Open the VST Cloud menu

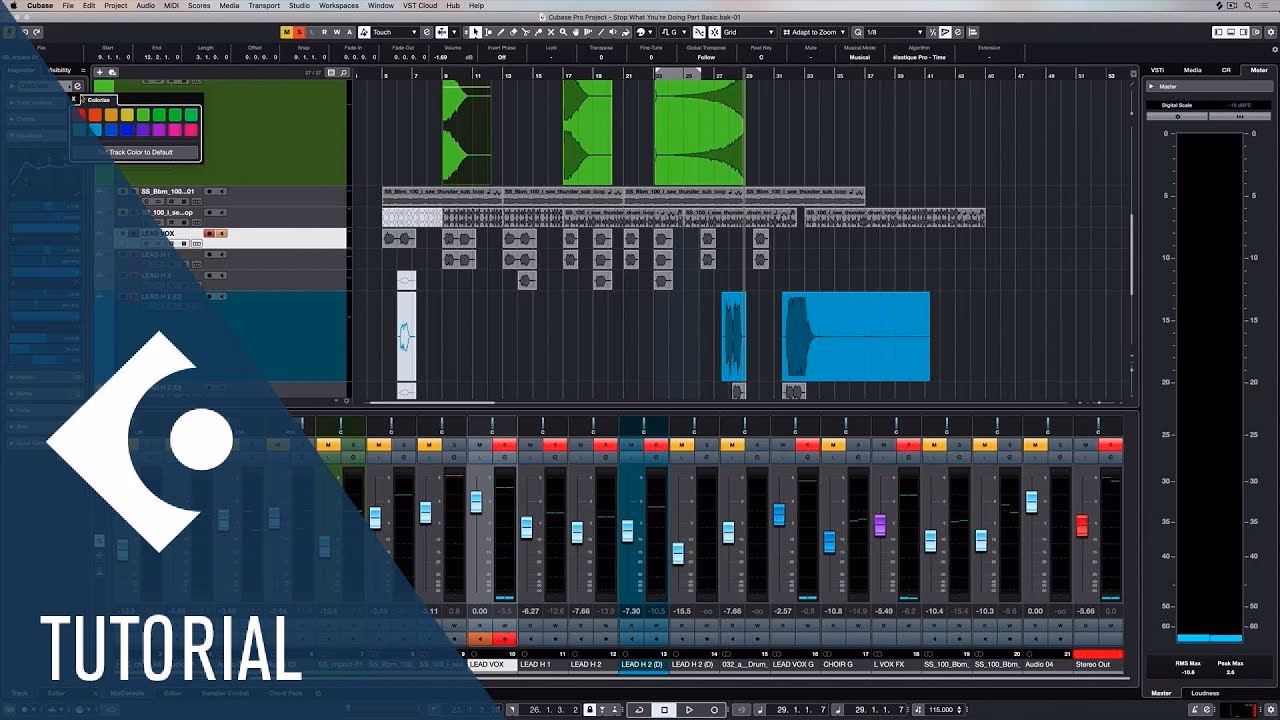[419, 6]
